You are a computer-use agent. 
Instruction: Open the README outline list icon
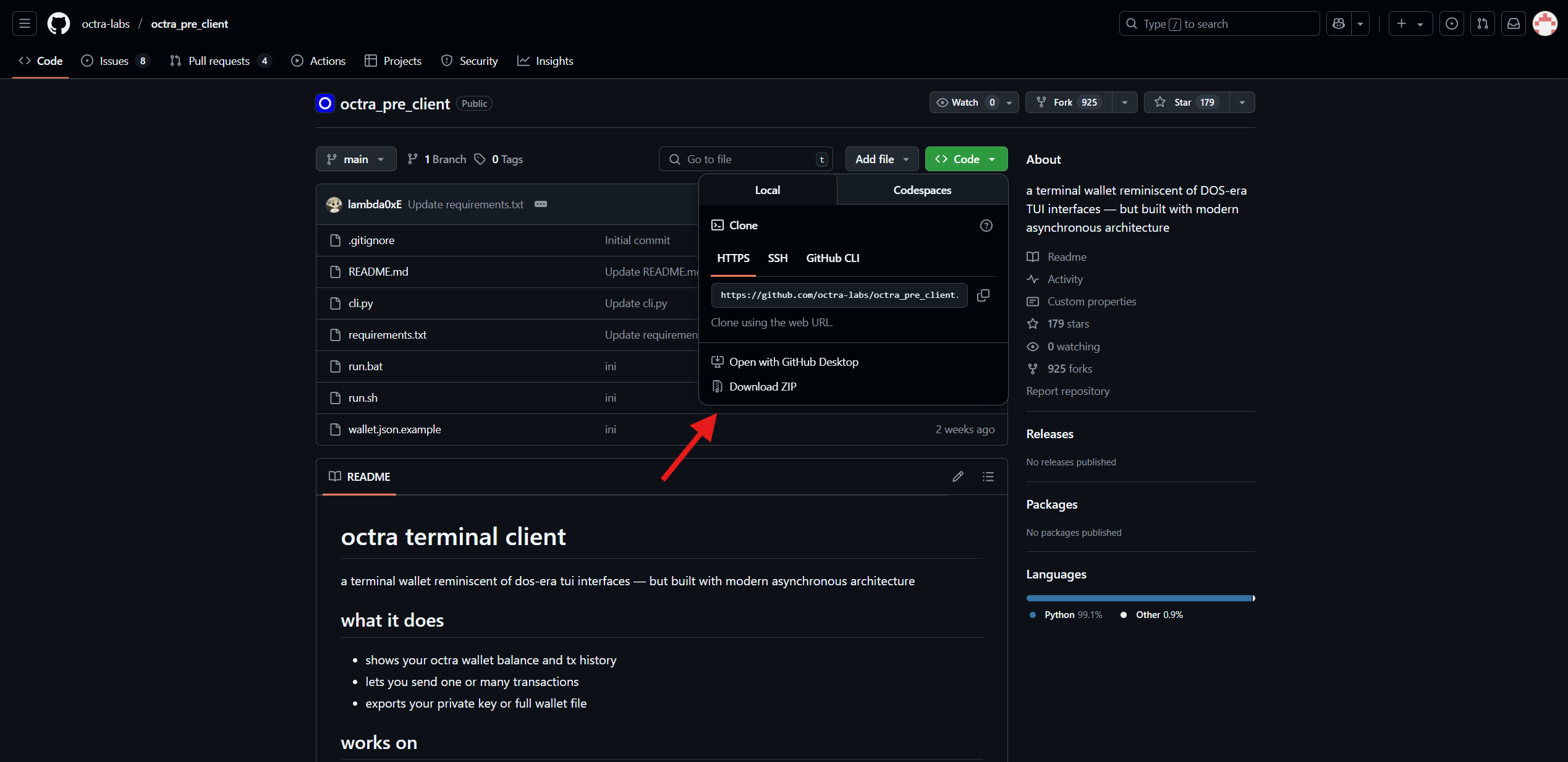click(988, 476)
